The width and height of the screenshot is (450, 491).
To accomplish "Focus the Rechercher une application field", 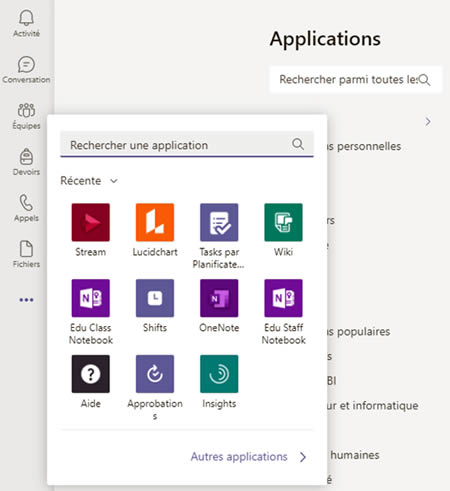I will 187,144.
